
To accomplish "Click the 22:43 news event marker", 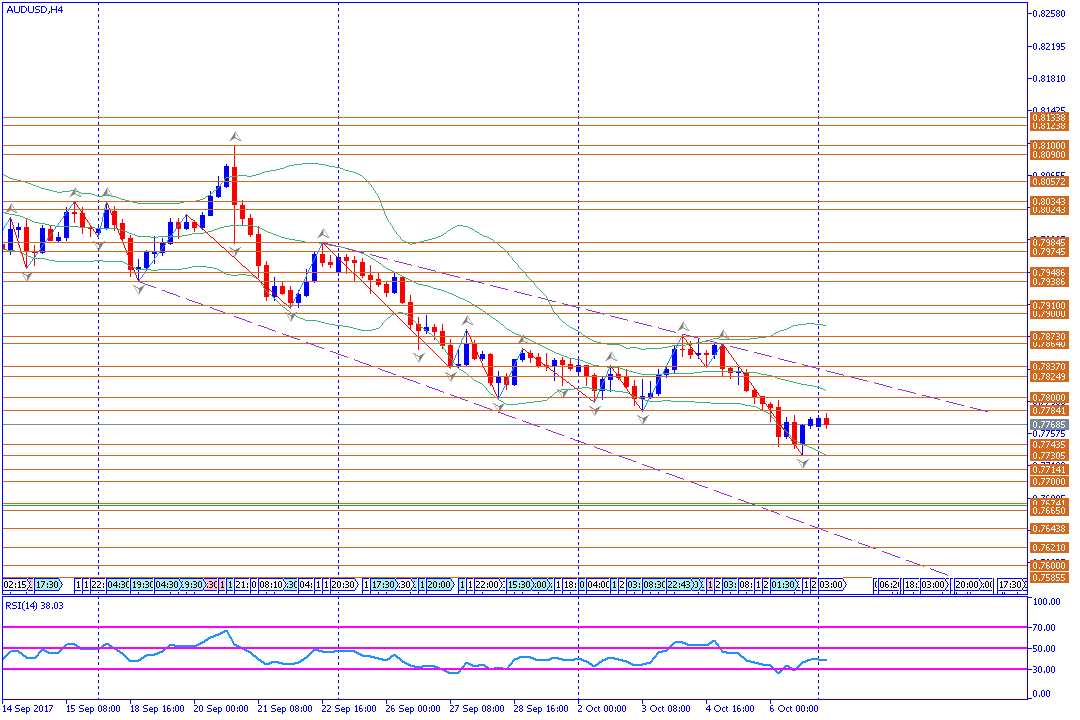I will [x=679, y=585].
